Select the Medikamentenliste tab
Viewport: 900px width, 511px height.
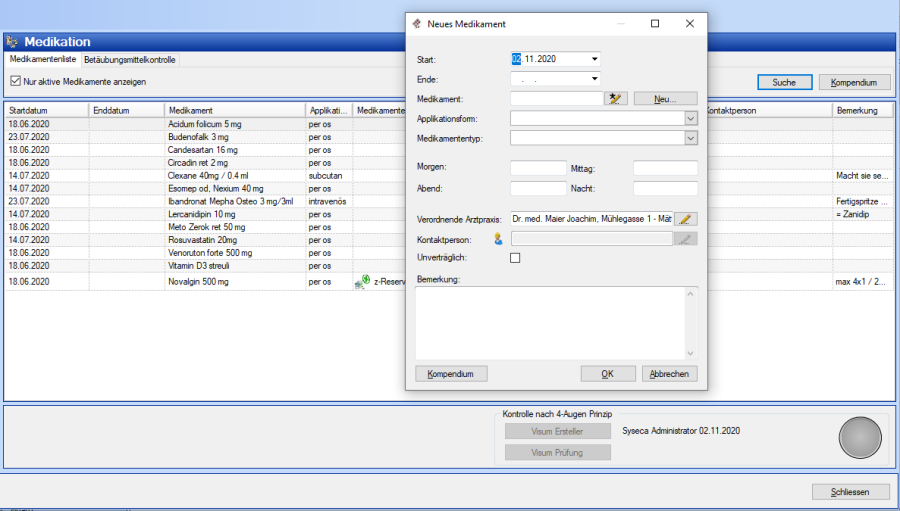point(43,60)
